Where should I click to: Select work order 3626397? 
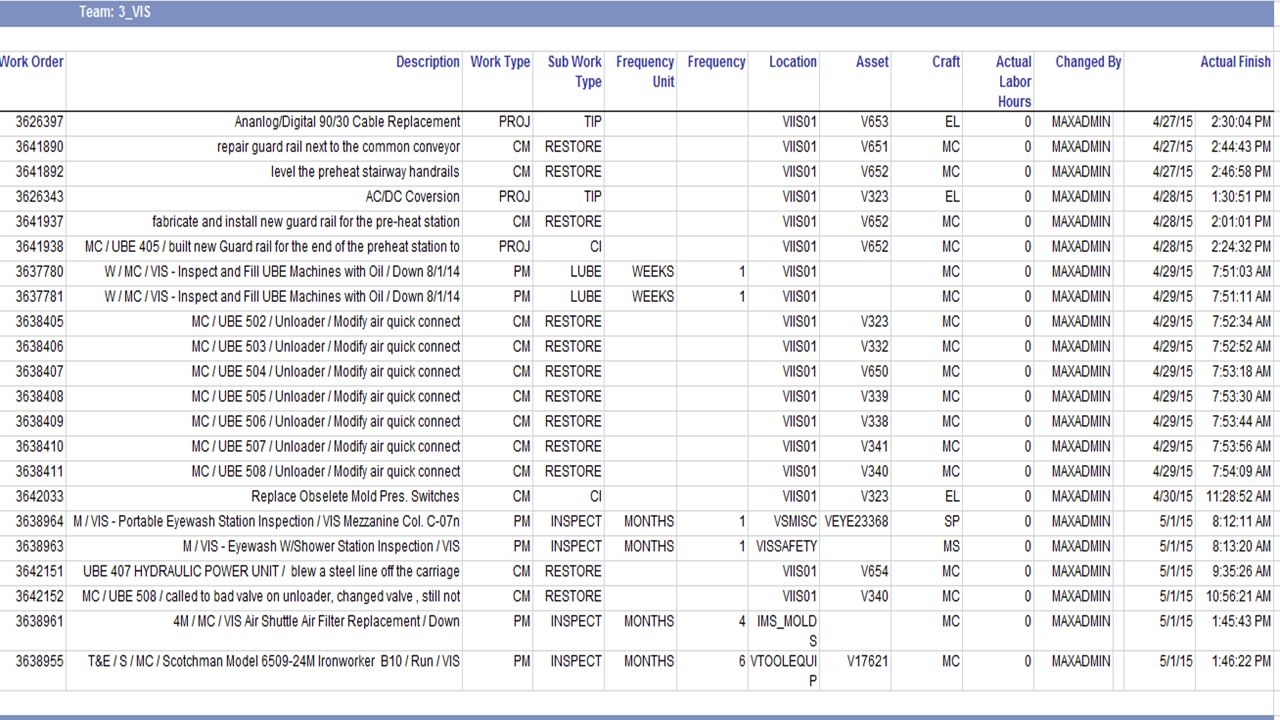(x=40, y=122)
